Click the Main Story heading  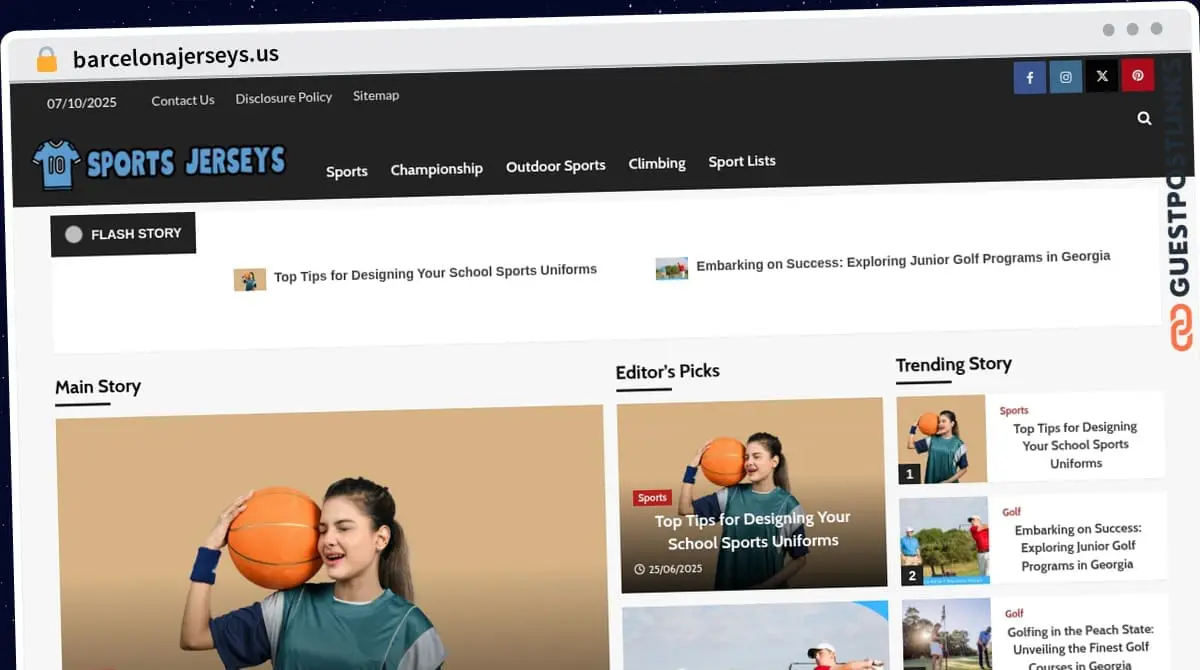coord(98,387)
